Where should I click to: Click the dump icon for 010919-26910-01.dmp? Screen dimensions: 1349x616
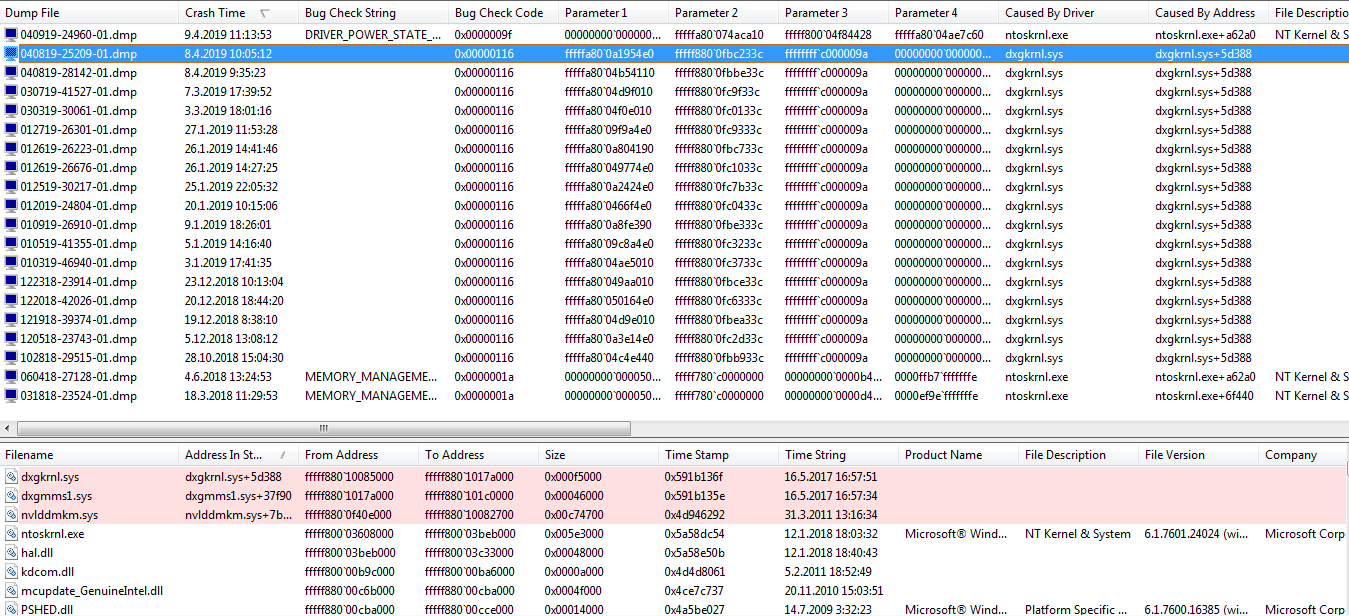11,225
